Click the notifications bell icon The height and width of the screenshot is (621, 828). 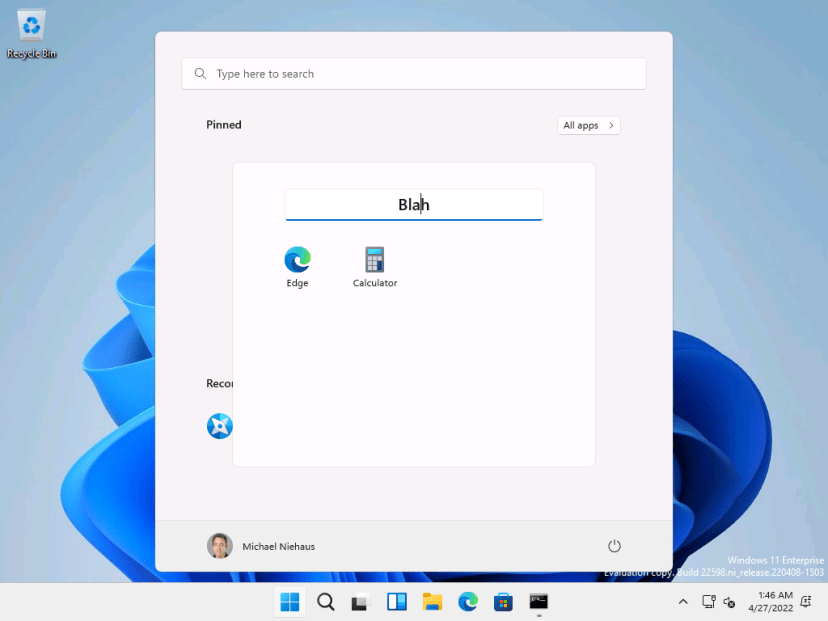pyautogui.click(x=806, y=601)
